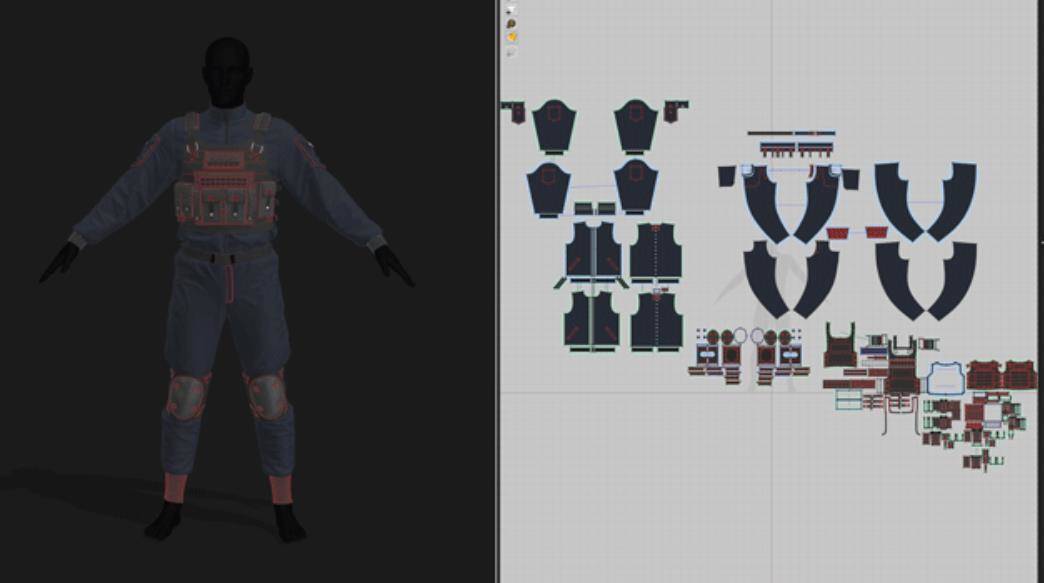
Task: Select the red sock on the avatar's left ankle
Action: (281, 489)
